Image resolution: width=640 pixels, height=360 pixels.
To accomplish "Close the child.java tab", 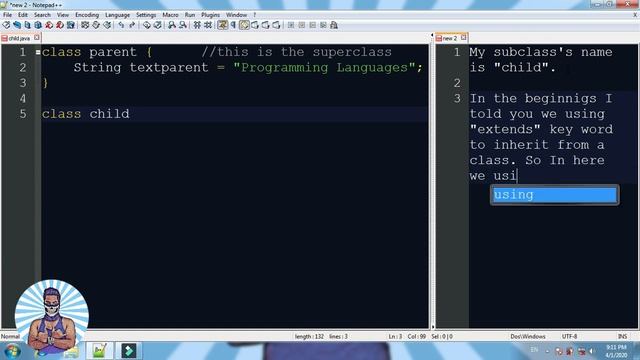I will (x=36, y=38).
